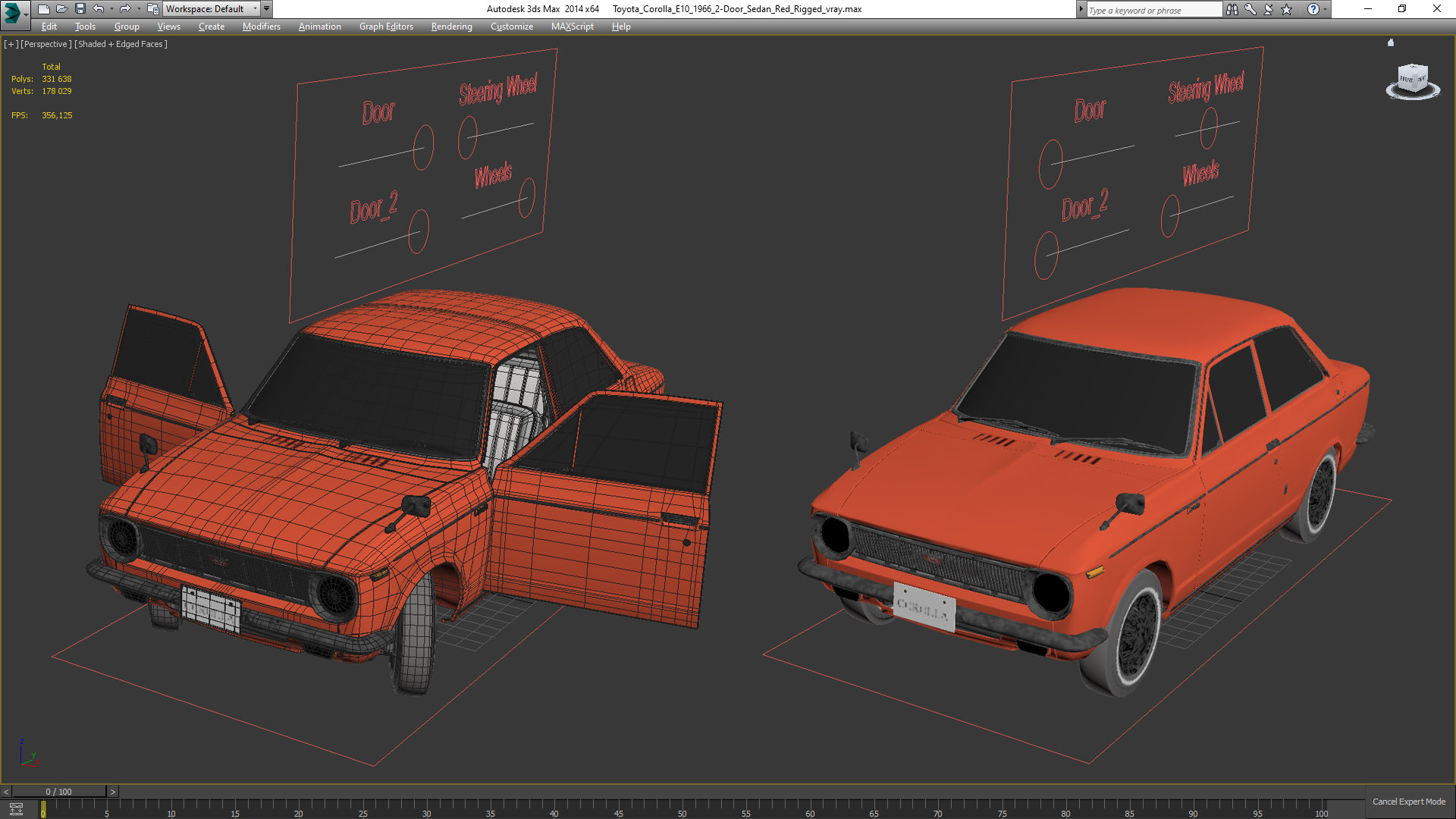Step to previous frame with < button
Image resolution: width=1456 pixels, height=819 pixels.
(x=6, y=792)
